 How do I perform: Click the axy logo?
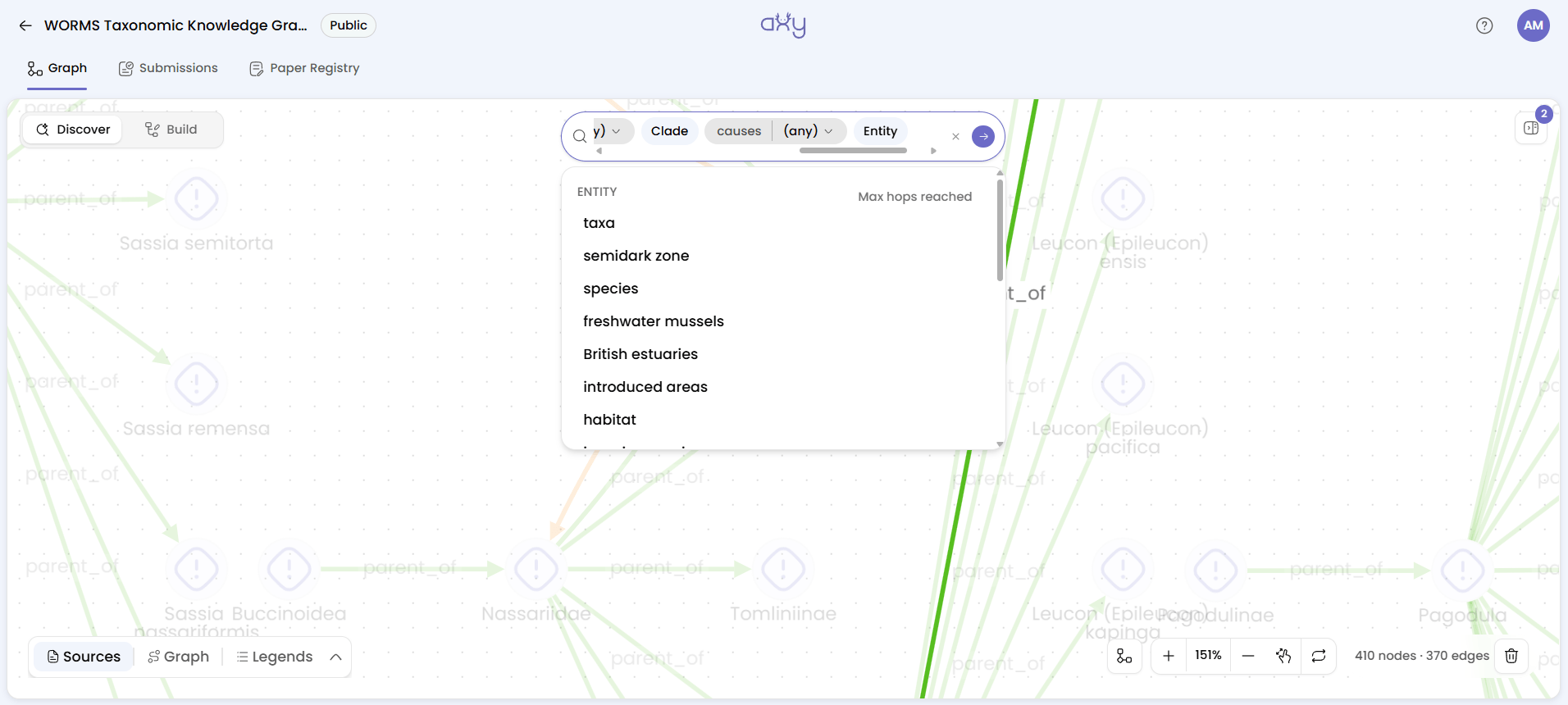point(783,25)
